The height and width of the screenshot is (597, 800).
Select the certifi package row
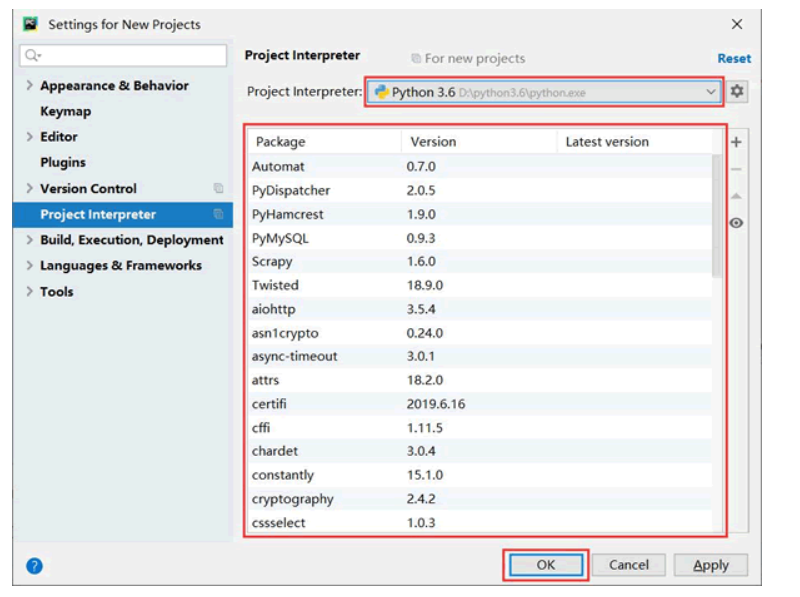(480, 404)
